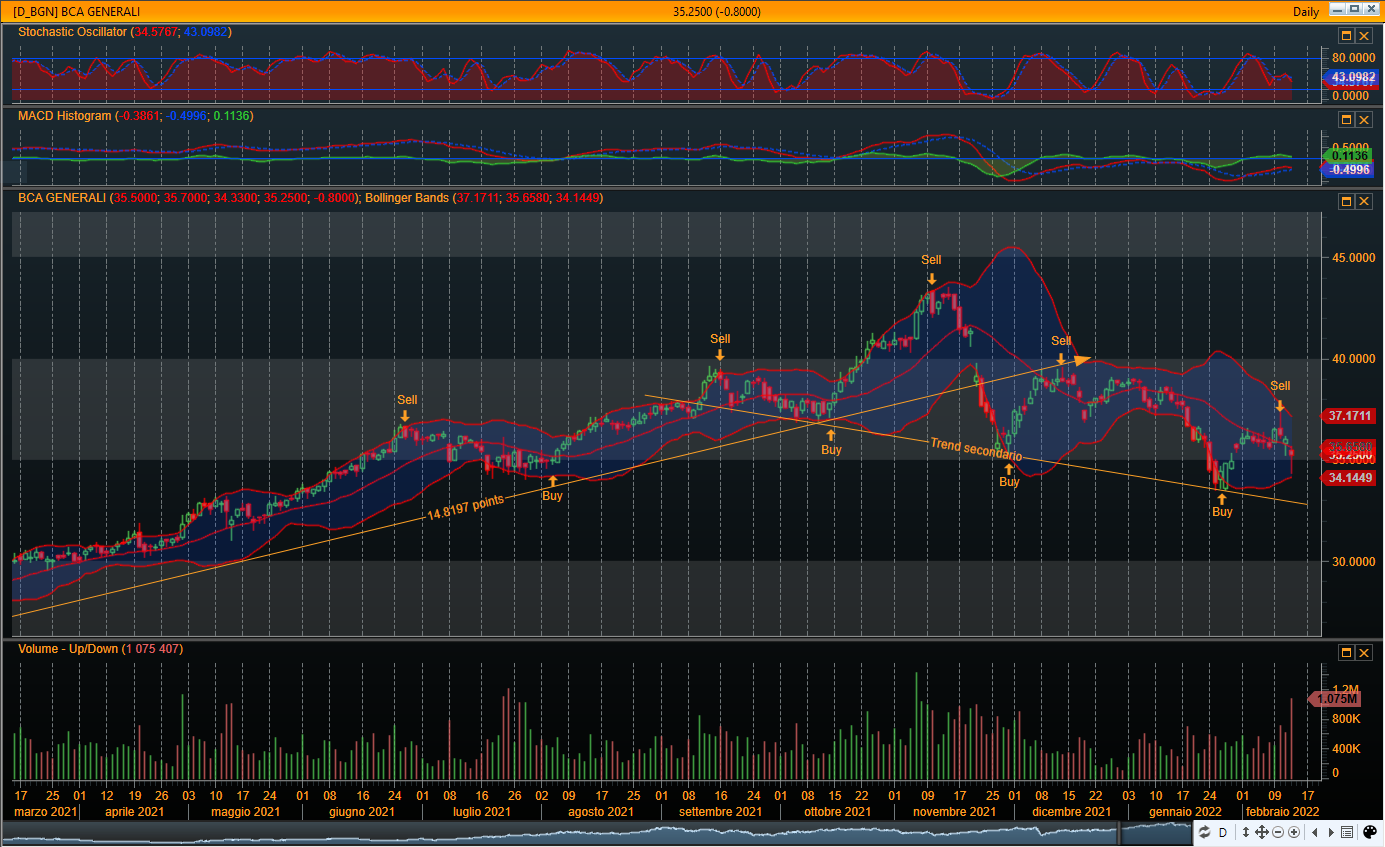
Task: Click the MACD Histogram title label
Action: tap(64, 116)
